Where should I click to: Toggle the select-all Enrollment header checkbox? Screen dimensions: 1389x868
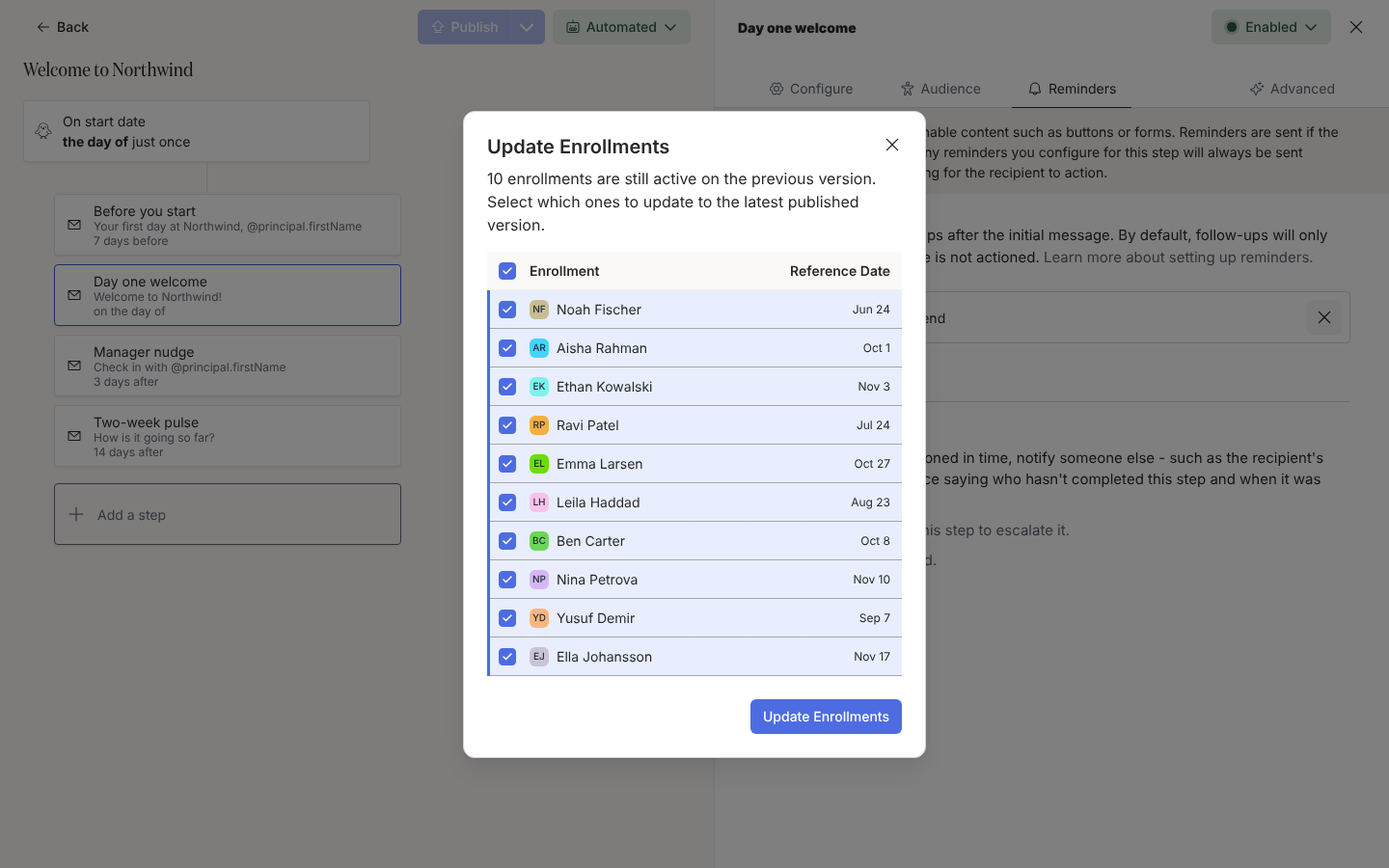tap(507, 271)
